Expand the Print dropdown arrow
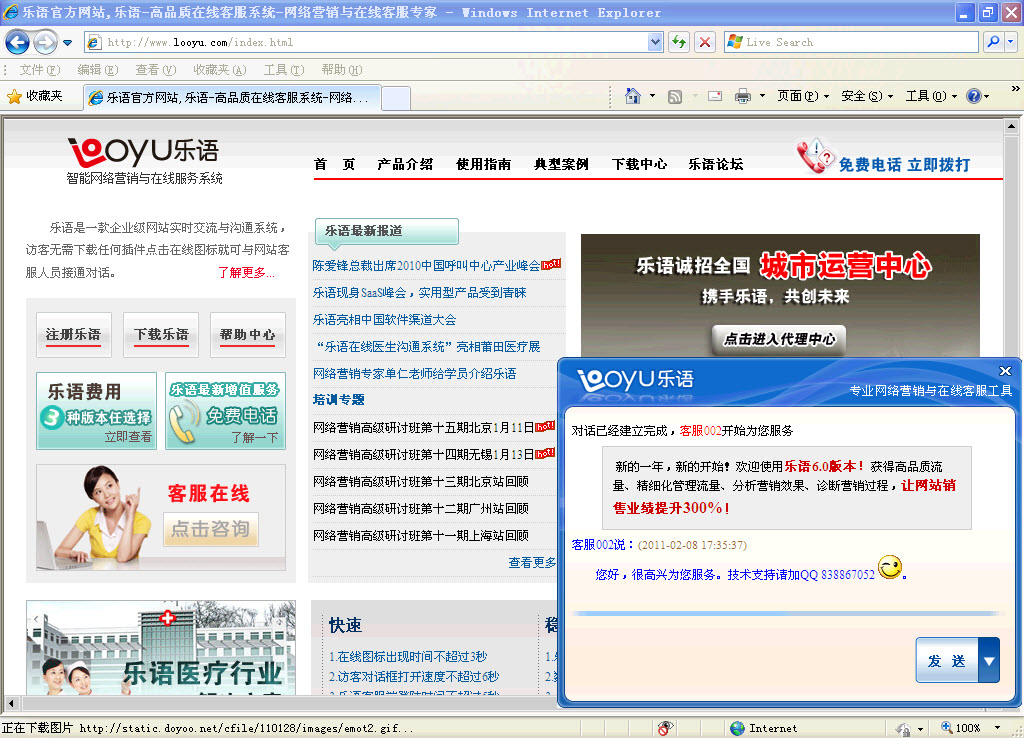This screenshot has height=738, width=1024. point(762,96)
